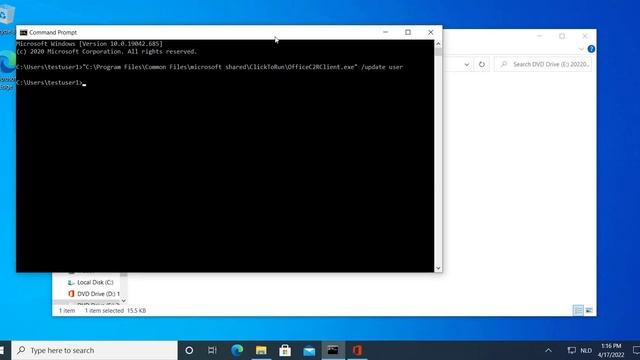Open network status tray icon
The width and height of the screenshot is (640, 360).
[571, 350]
